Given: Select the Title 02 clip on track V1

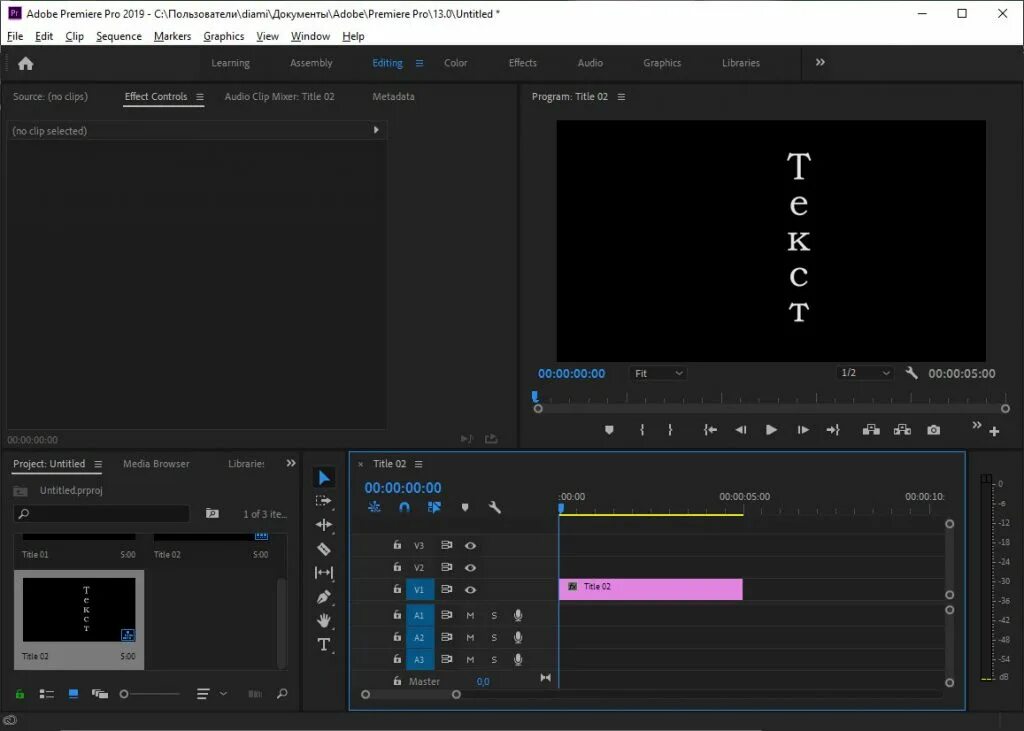Looking at the screenshot, I should coord(650,589).
